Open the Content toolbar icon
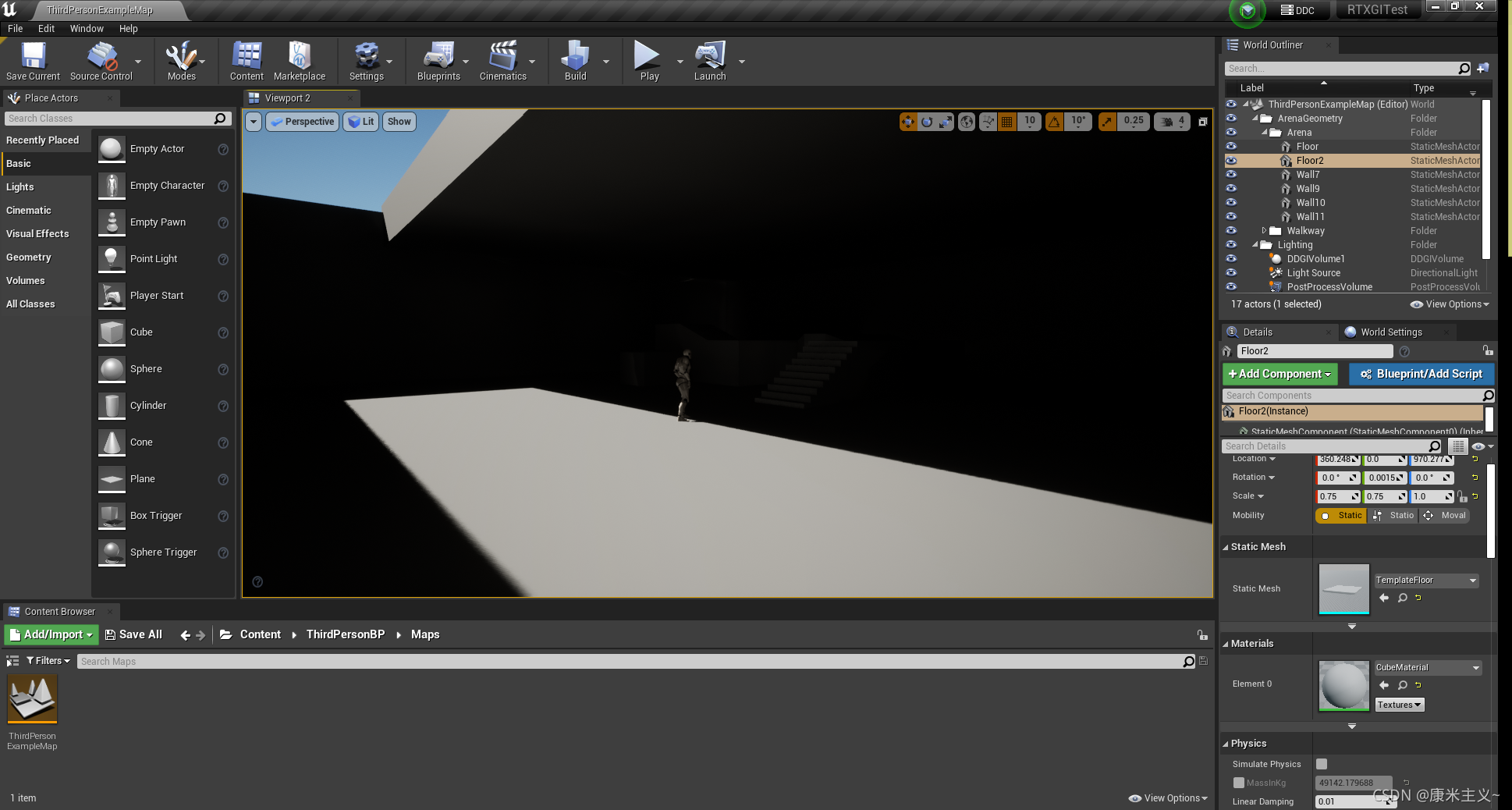The width and height of the screenshot is (1512, 810). tap(247, 61)
